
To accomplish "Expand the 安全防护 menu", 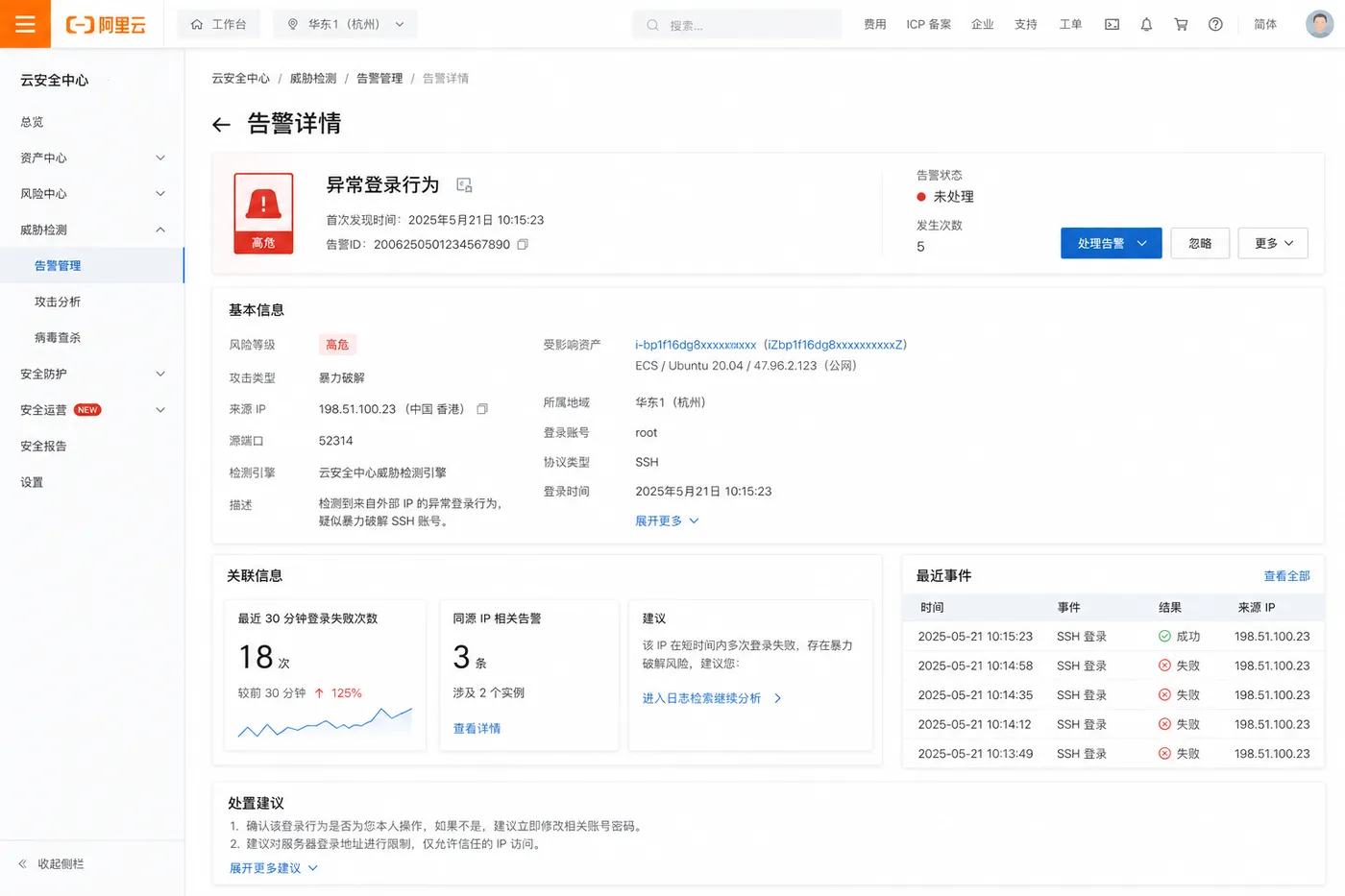I will 92,375.
